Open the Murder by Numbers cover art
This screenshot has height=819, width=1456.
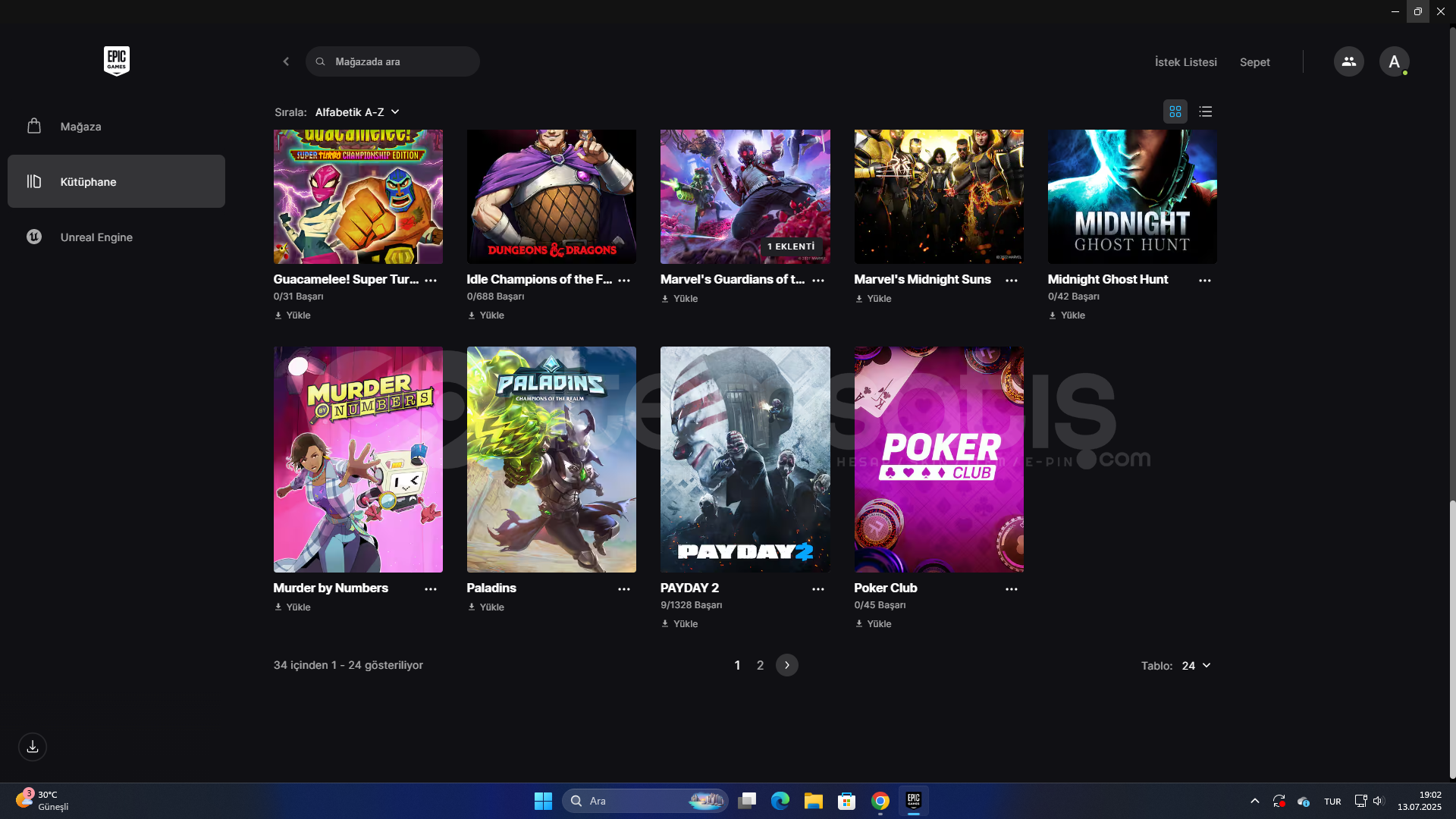[358, 460]
